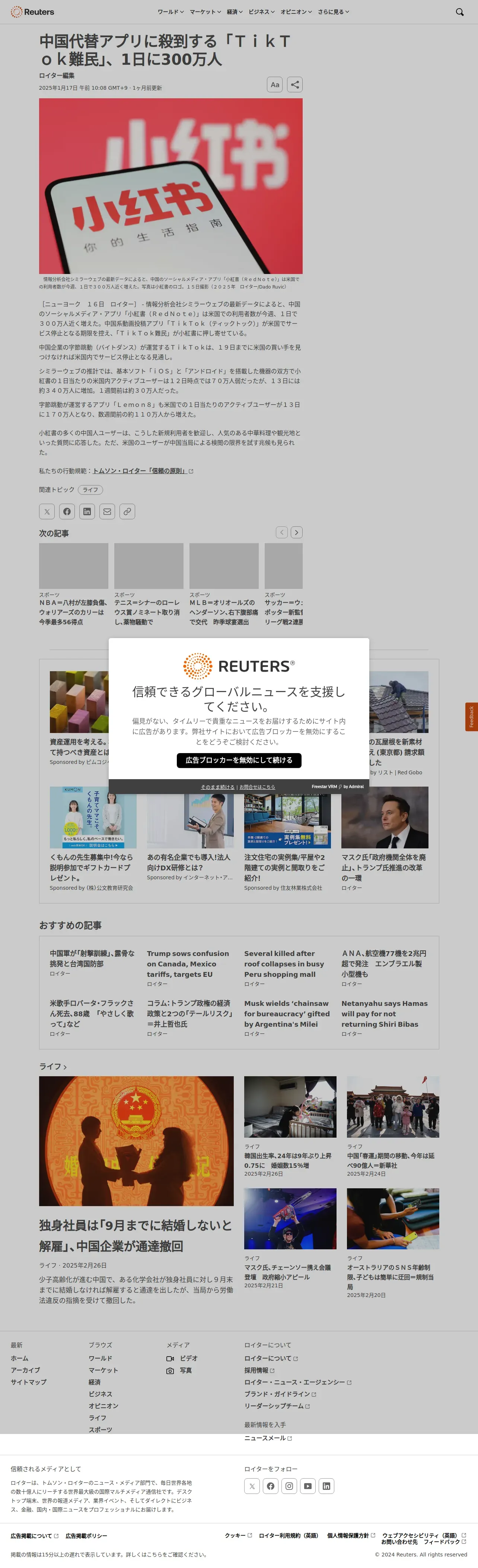This screenshot has height=1568, width=478.
Task: Follow Reuters on X in footer
Action: tap(252, 1486)
